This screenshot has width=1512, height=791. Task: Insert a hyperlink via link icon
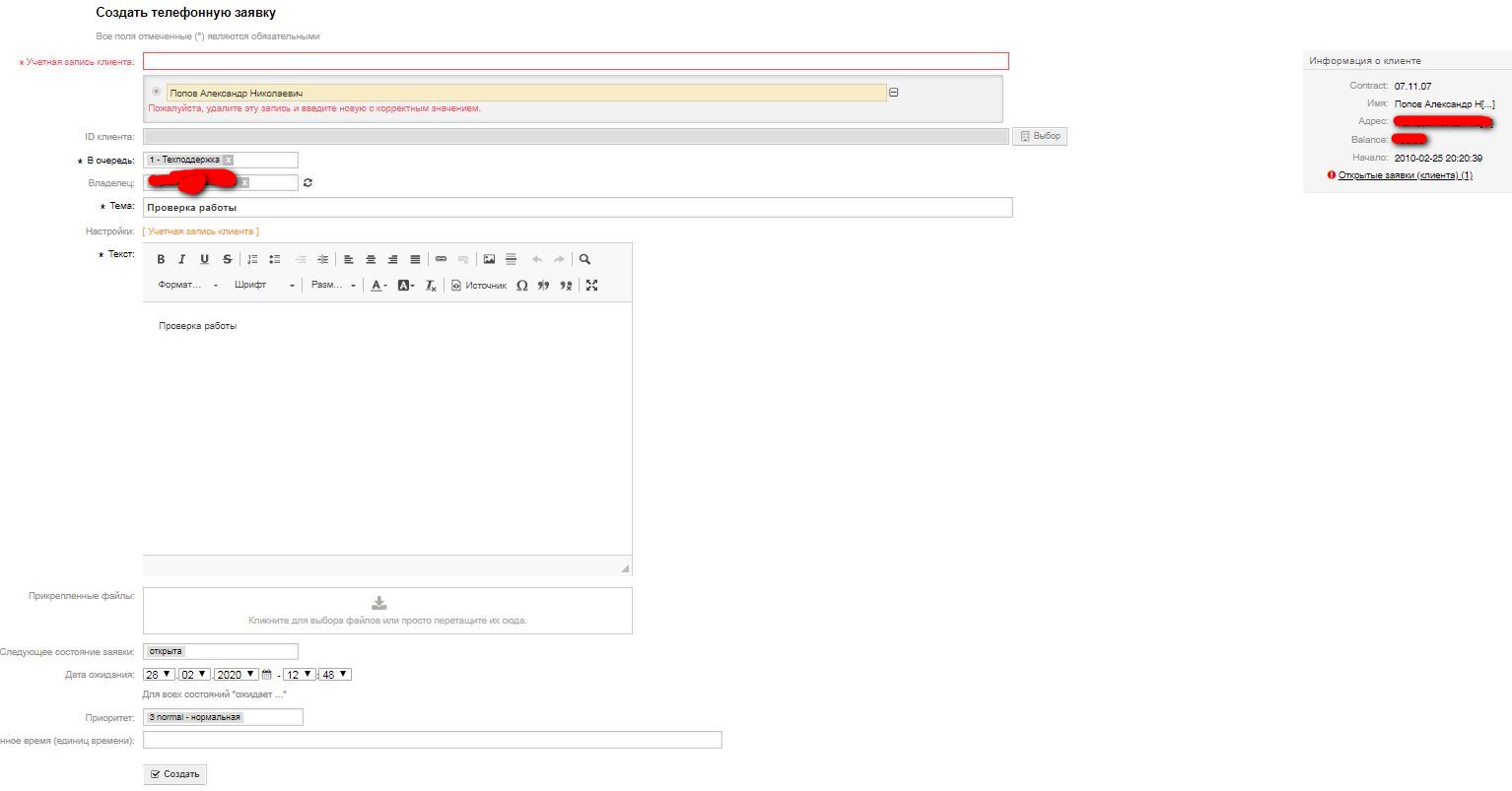441,259
